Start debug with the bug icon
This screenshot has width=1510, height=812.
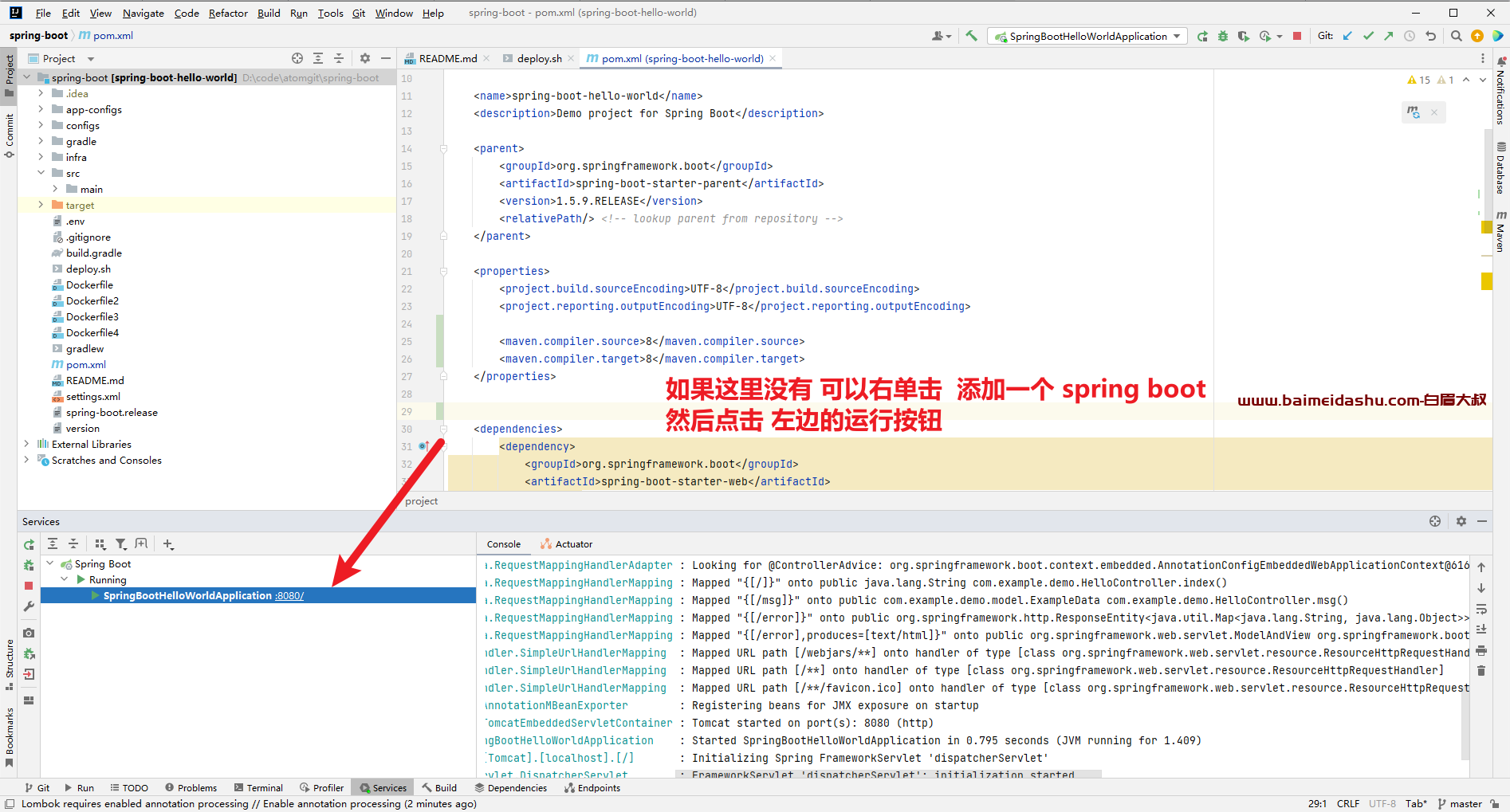pos(1223,36)
